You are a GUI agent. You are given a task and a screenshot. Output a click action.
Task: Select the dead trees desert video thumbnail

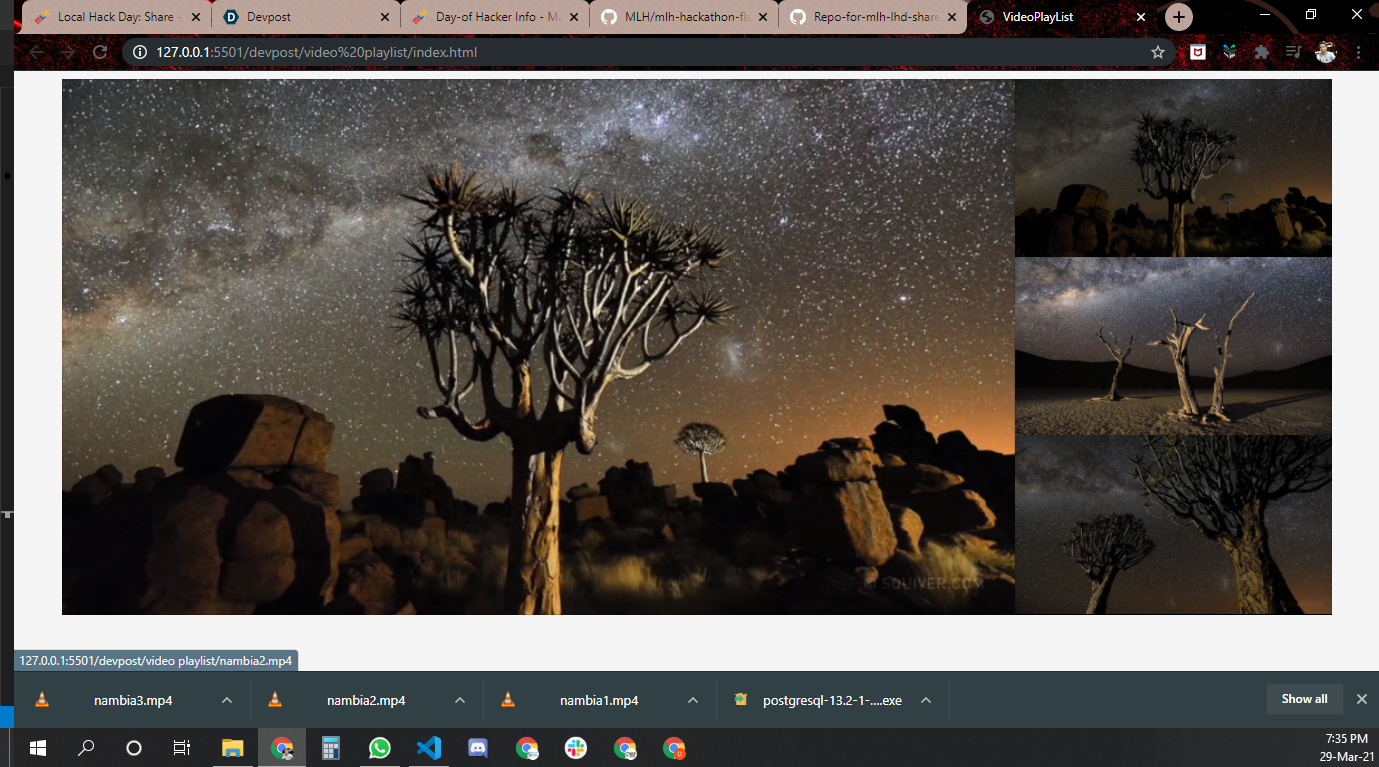(x=1173, y=346)
